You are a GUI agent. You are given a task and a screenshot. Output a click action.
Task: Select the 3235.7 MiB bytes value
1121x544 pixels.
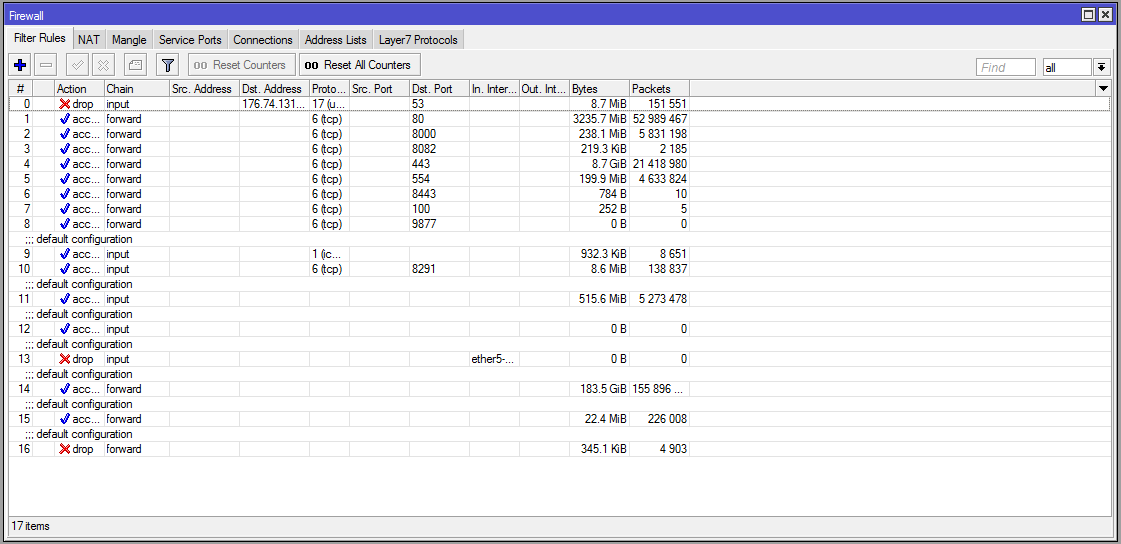click(599, 119)
